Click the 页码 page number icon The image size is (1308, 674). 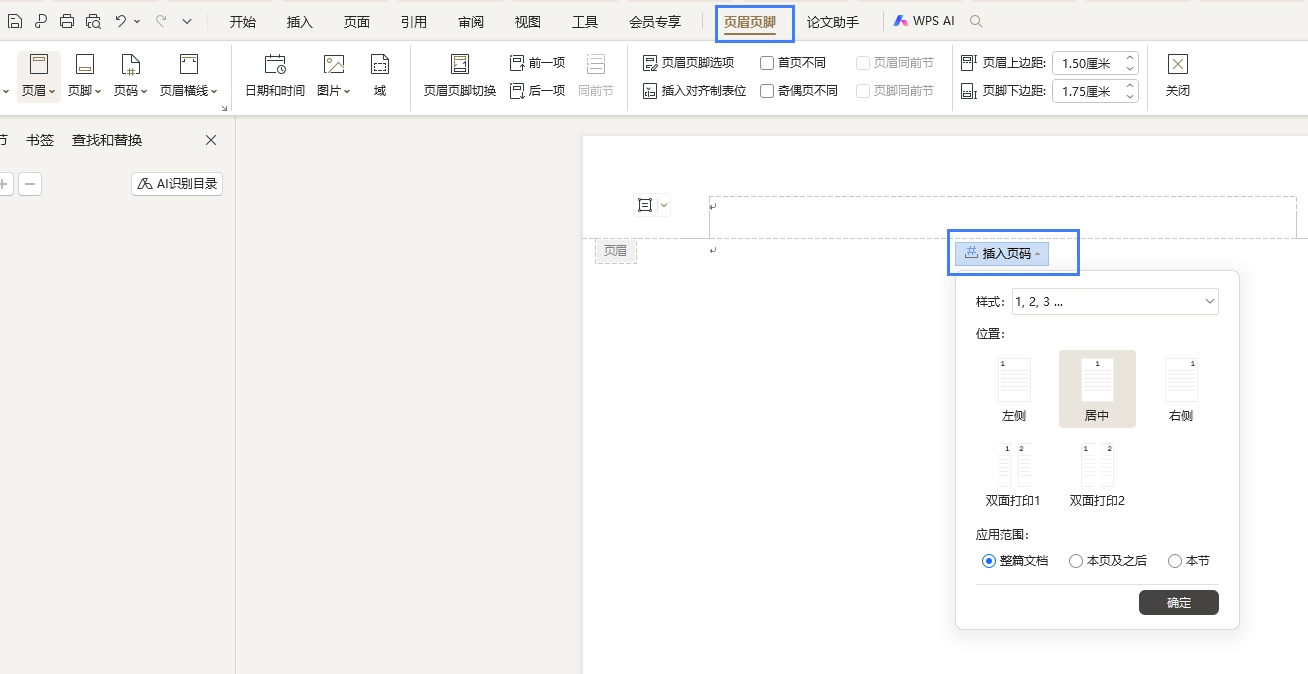click(x=130, y=65)
